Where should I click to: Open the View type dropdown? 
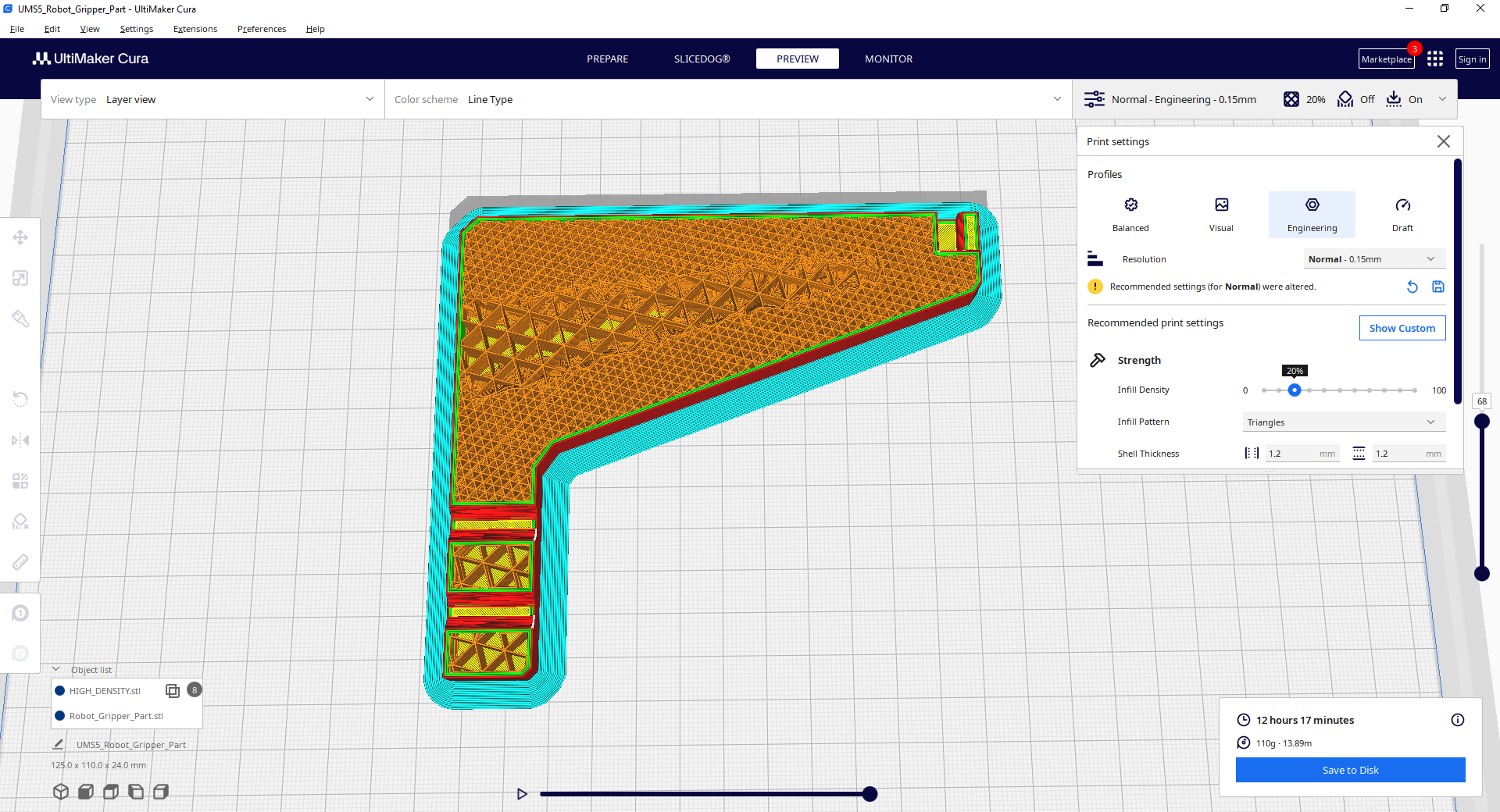click(212, 99)
